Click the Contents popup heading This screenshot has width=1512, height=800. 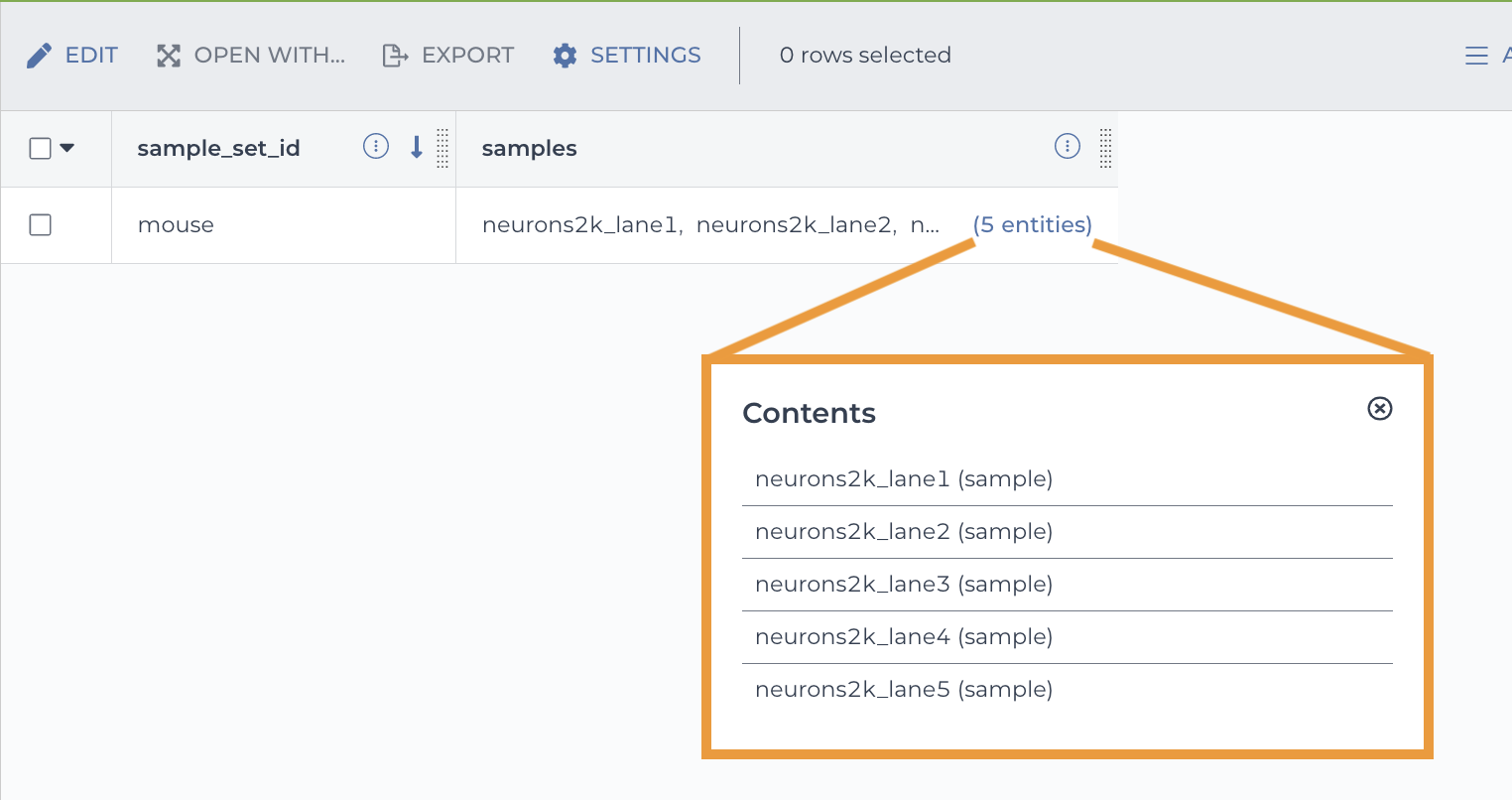[x=809, y=413]
